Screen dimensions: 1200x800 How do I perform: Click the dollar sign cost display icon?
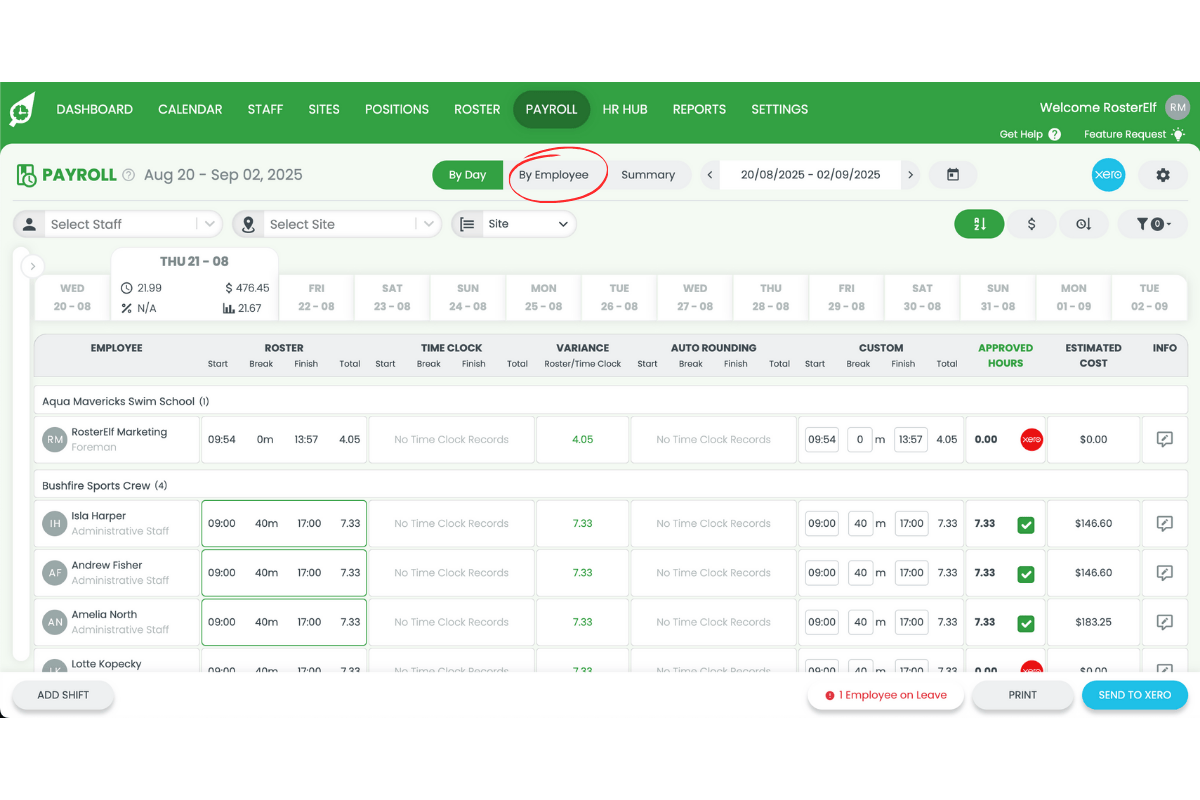click(1031, 224)
